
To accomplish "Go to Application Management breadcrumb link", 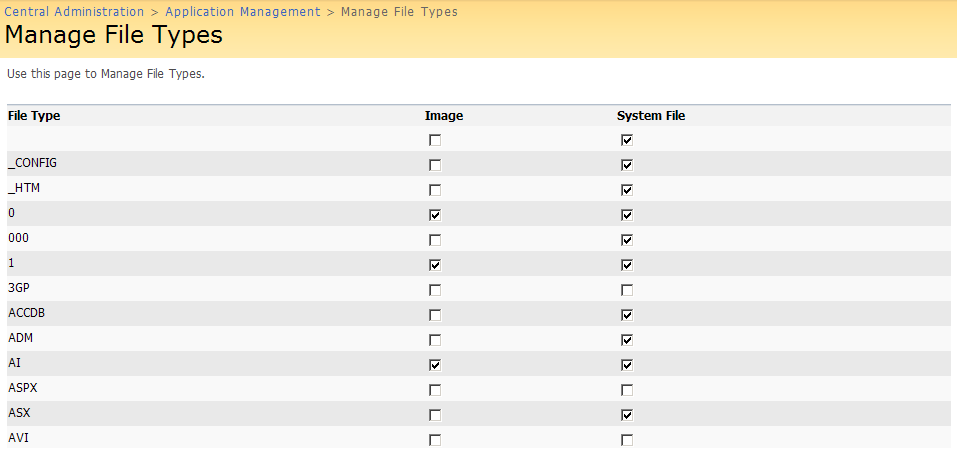I will tap(243, 12).
